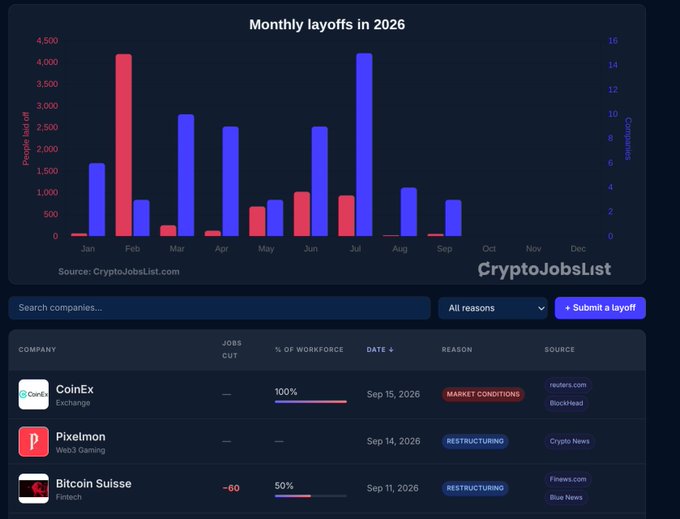
Task: Click the CoinEx company logo
Action: pos(33,394)
